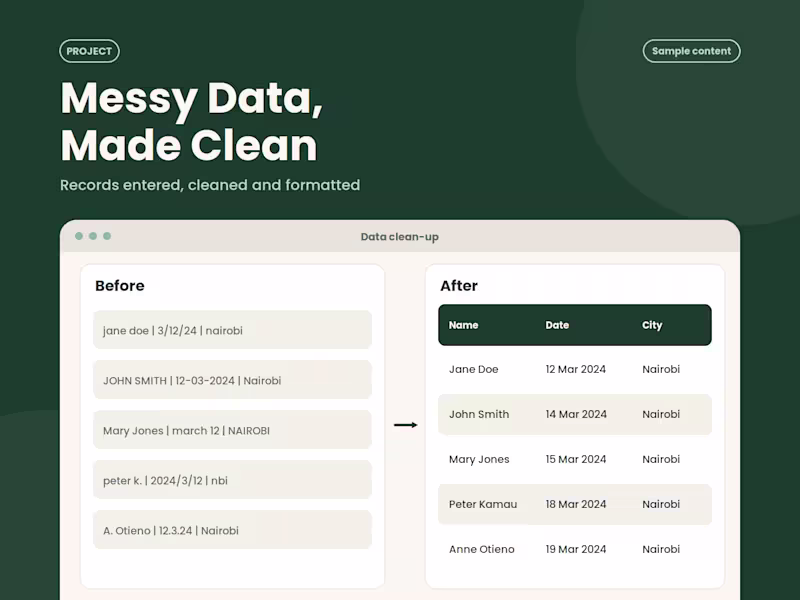The height and width of the screenshot is (600, 800).
Task: Click the Peter Kamau name cell
Action: click(483, 504)
